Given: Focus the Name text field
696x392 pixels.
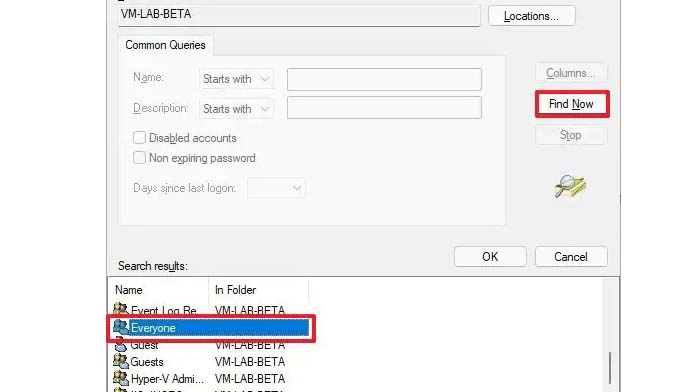Looking at the screenshot, I should tap(384, 79).
